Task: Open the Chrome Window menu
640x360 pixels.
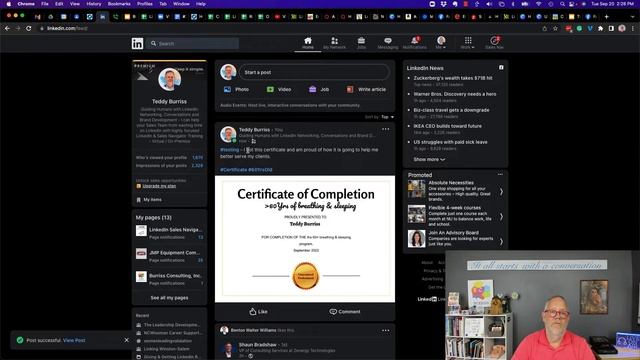Action: 181,4
